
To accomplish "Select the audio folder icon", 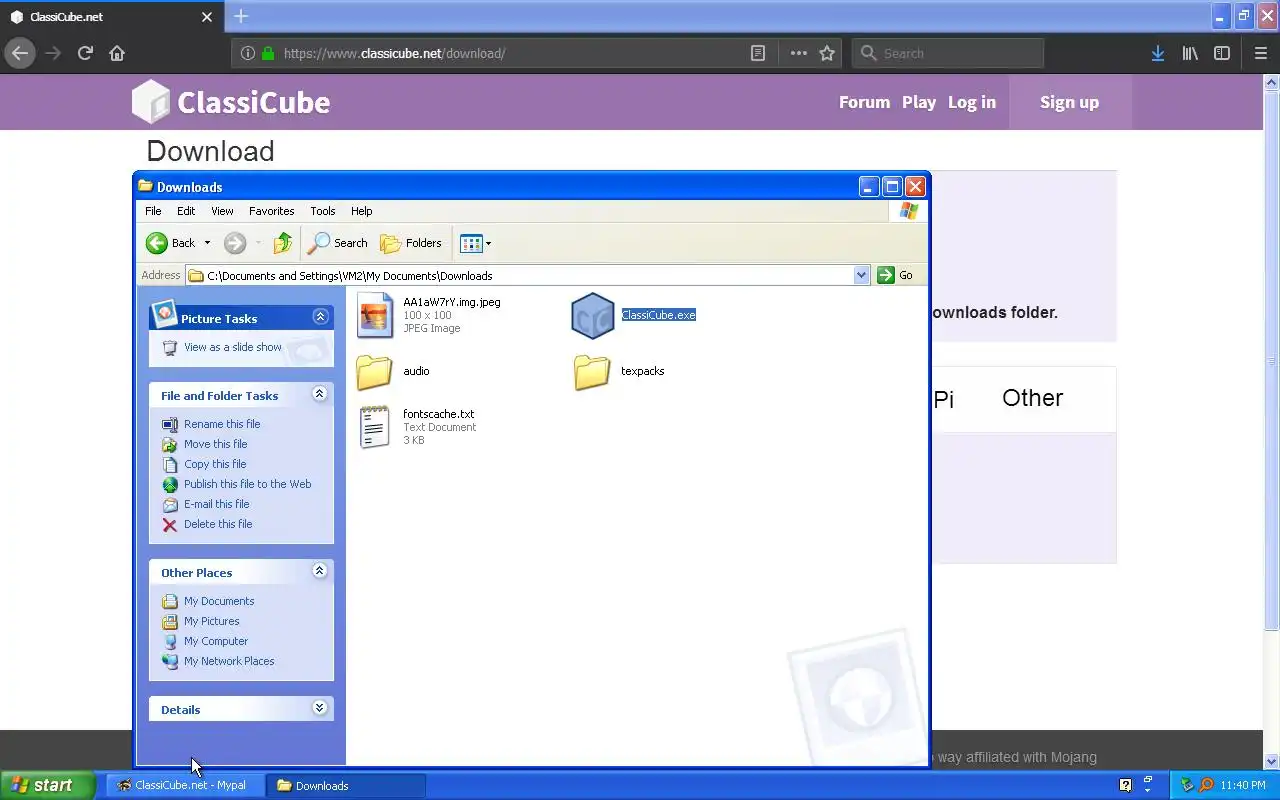I will pos(375,371).
